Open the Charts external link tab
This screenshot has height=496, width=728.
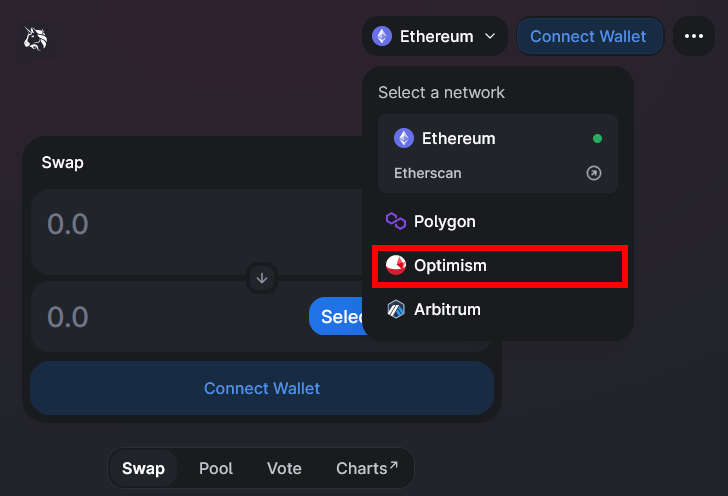pos(366,468)
